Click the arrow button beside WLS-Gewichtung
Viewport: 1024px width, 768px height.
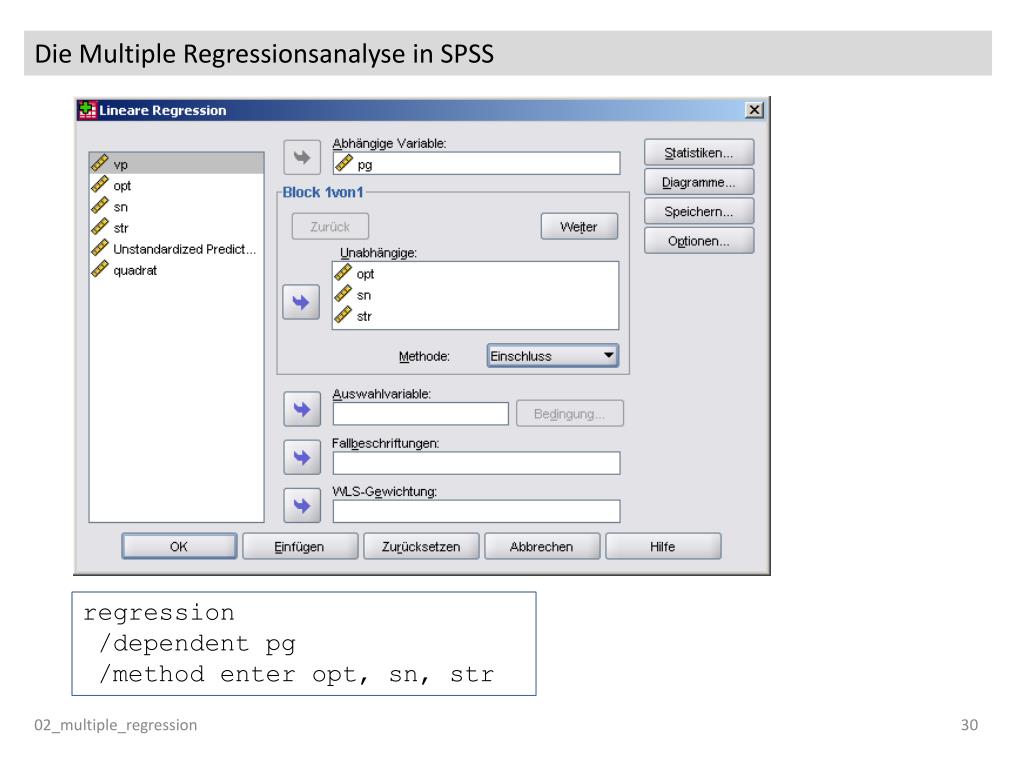(302, 505)
